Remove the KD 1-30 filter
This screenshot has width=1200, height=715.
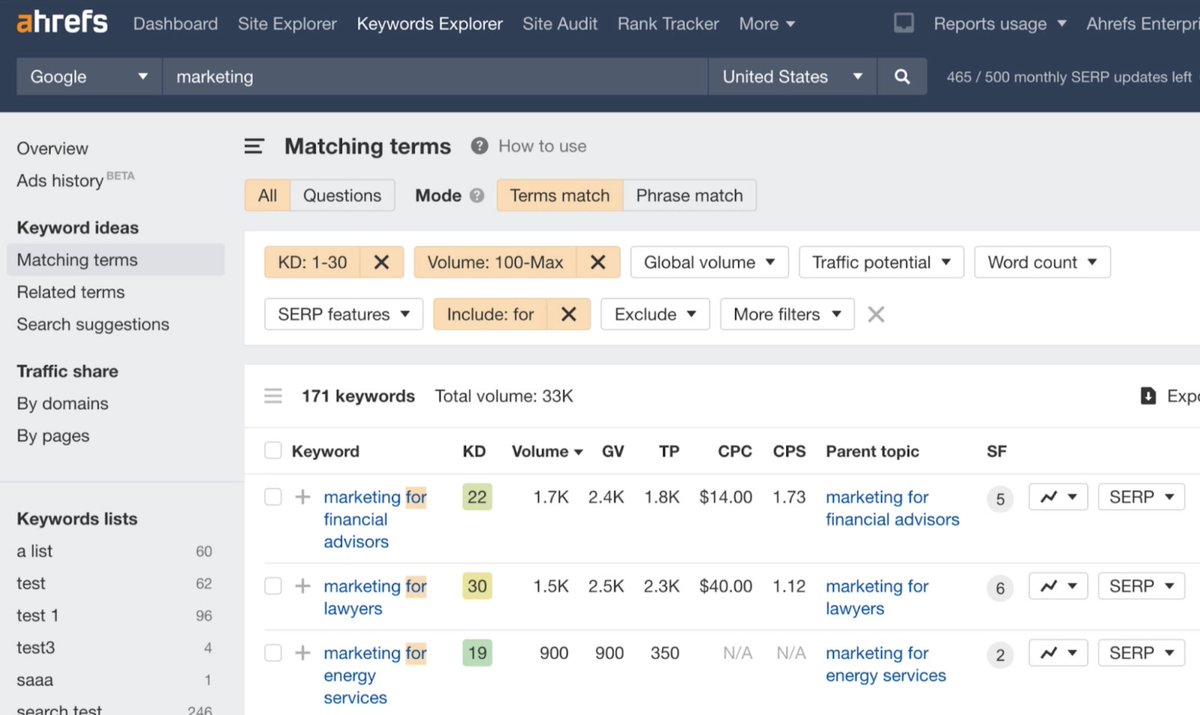coord(381,262)
